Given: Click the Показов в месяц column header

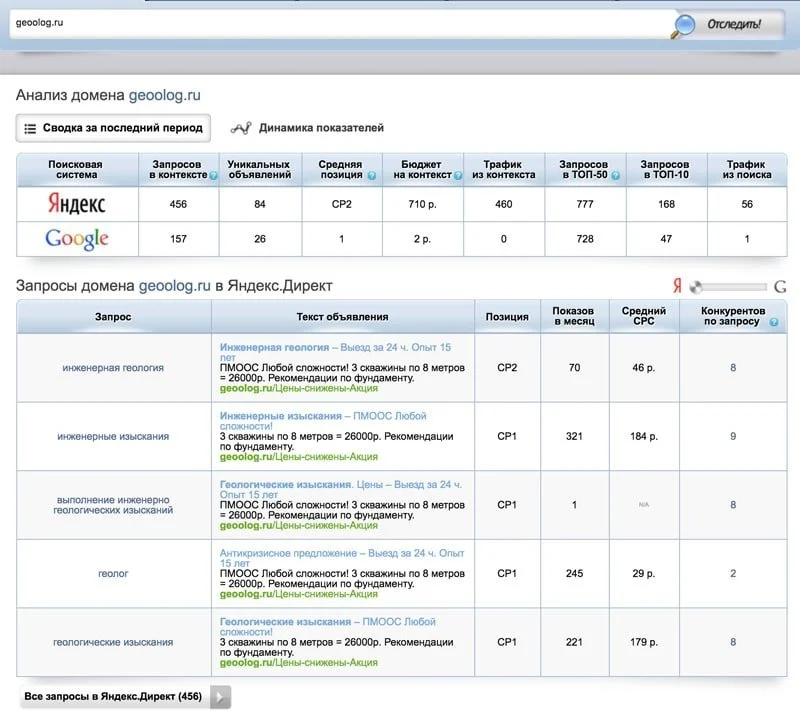Looking at the screenshot, I should click(574, 316).
